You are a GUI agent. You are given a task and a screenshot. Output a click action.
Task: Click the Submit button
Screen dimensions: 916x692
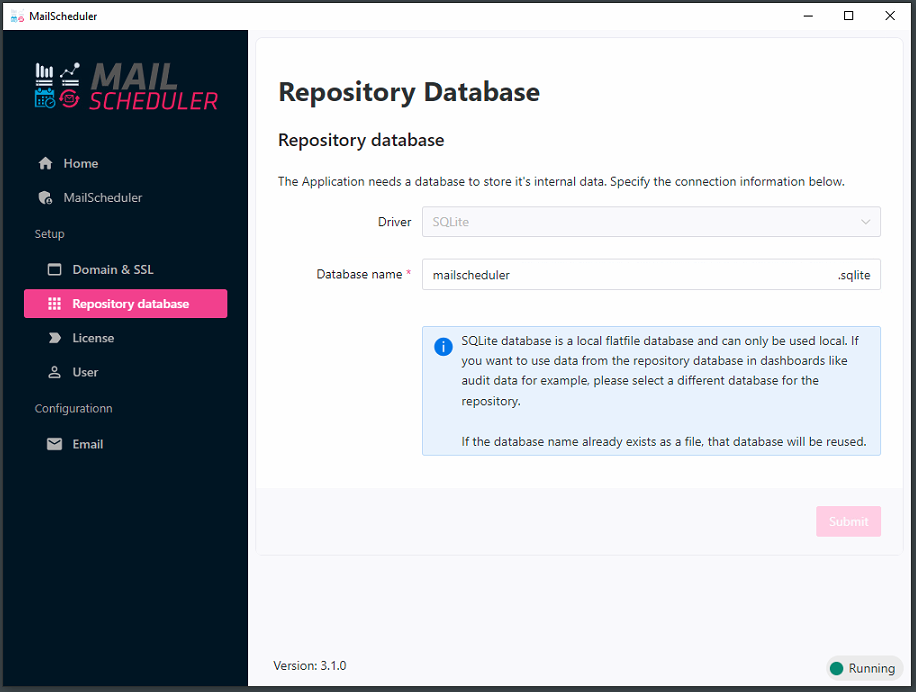coord(848,521)
